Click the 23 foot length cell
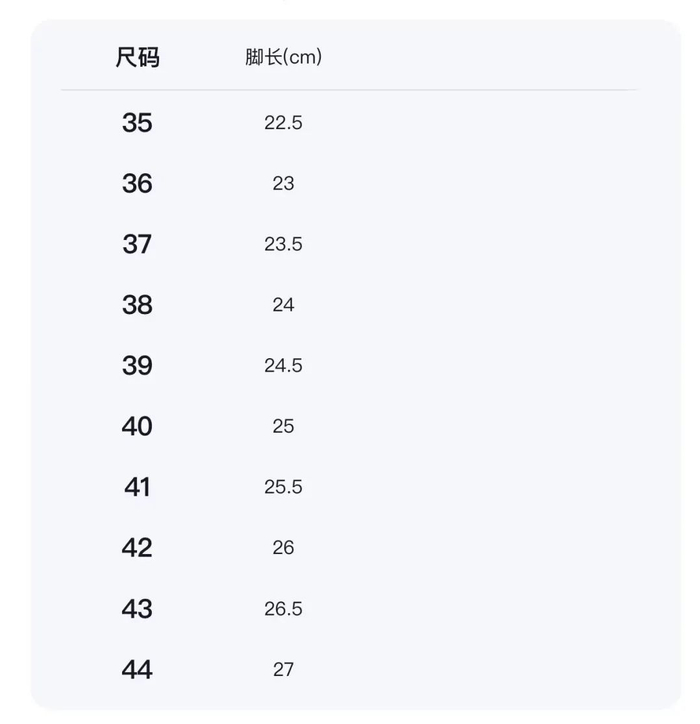Screen dimensions: 700x724 pos(283,184)
